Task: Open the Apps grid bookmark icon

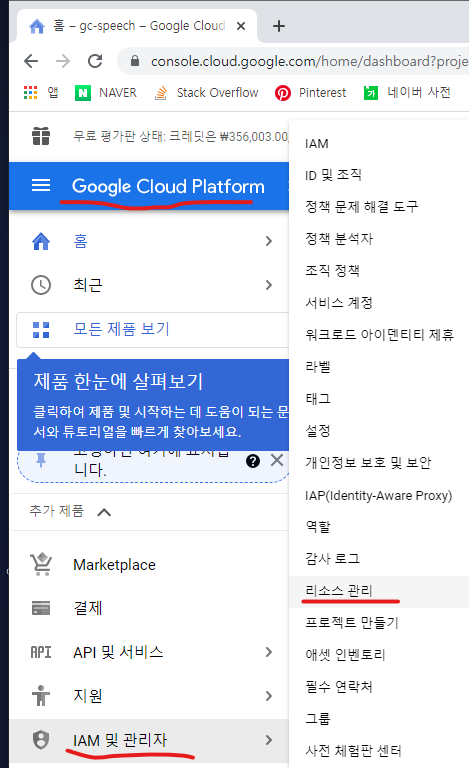Action: point(30,93)
